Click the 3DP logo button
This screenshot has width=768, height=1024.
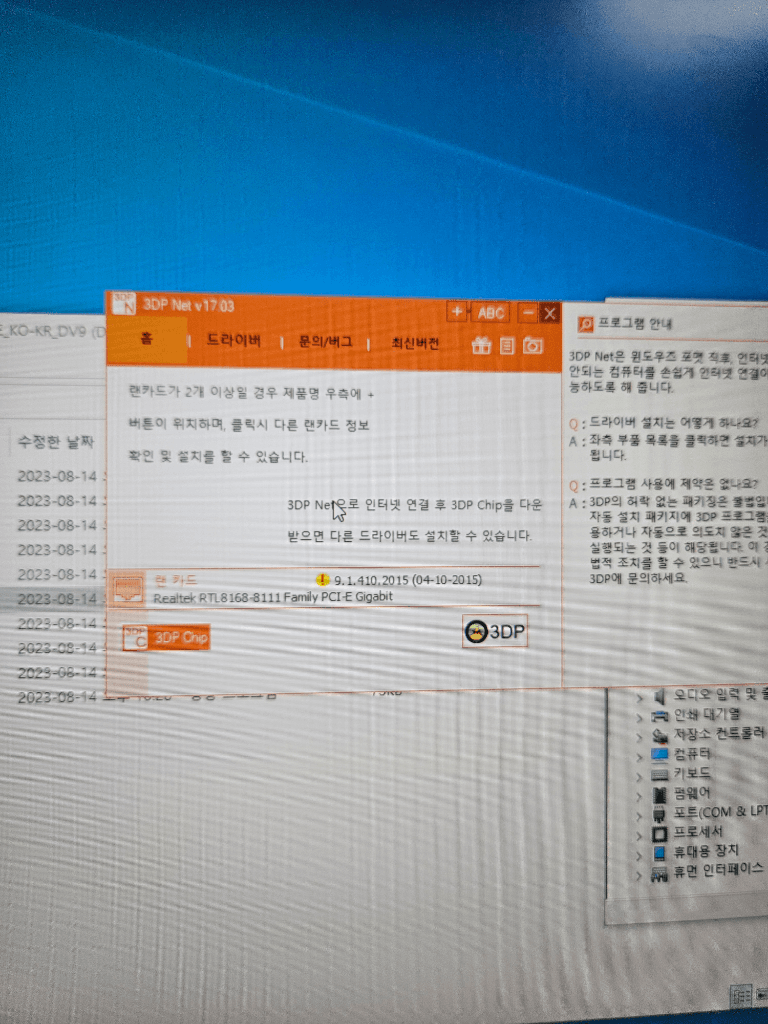click(x=494, y=632)
